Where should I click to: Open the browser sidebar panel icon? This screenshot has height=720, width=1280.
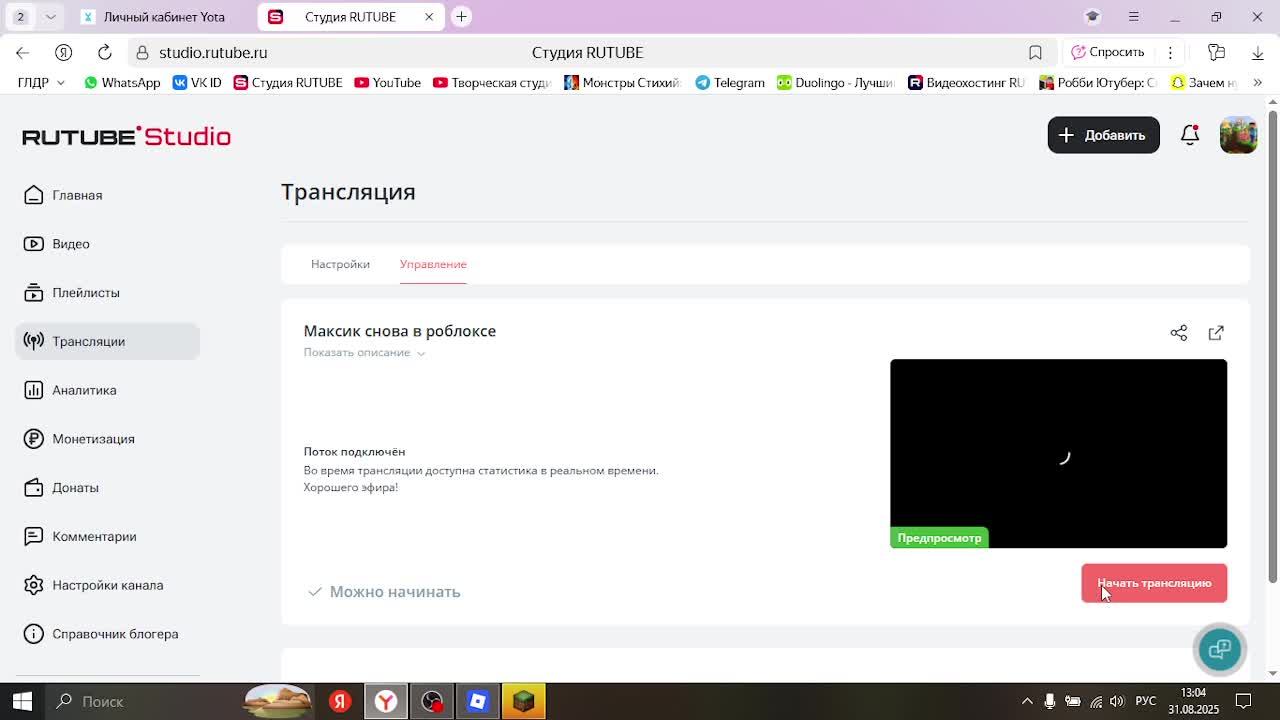pyautogui.click(x=1216, y=52)
